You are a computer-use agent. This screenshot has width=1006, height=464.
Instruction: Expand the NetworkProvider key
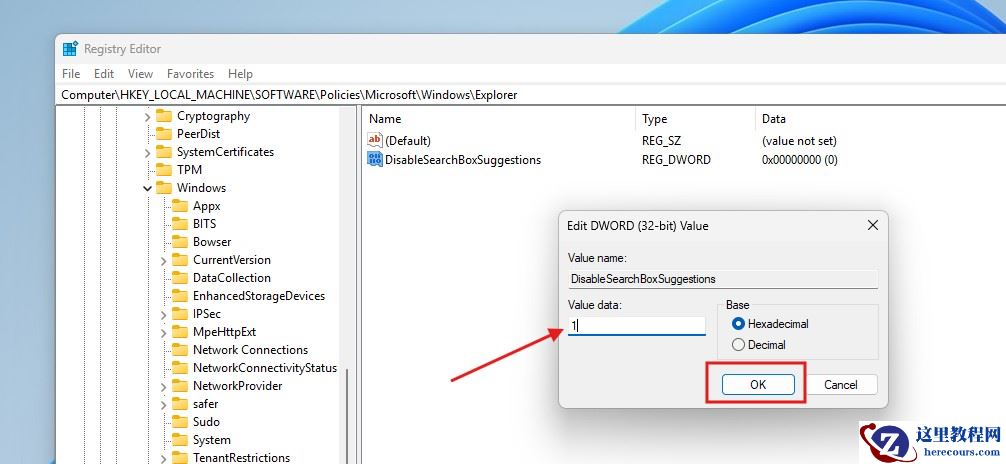point(164,386)
